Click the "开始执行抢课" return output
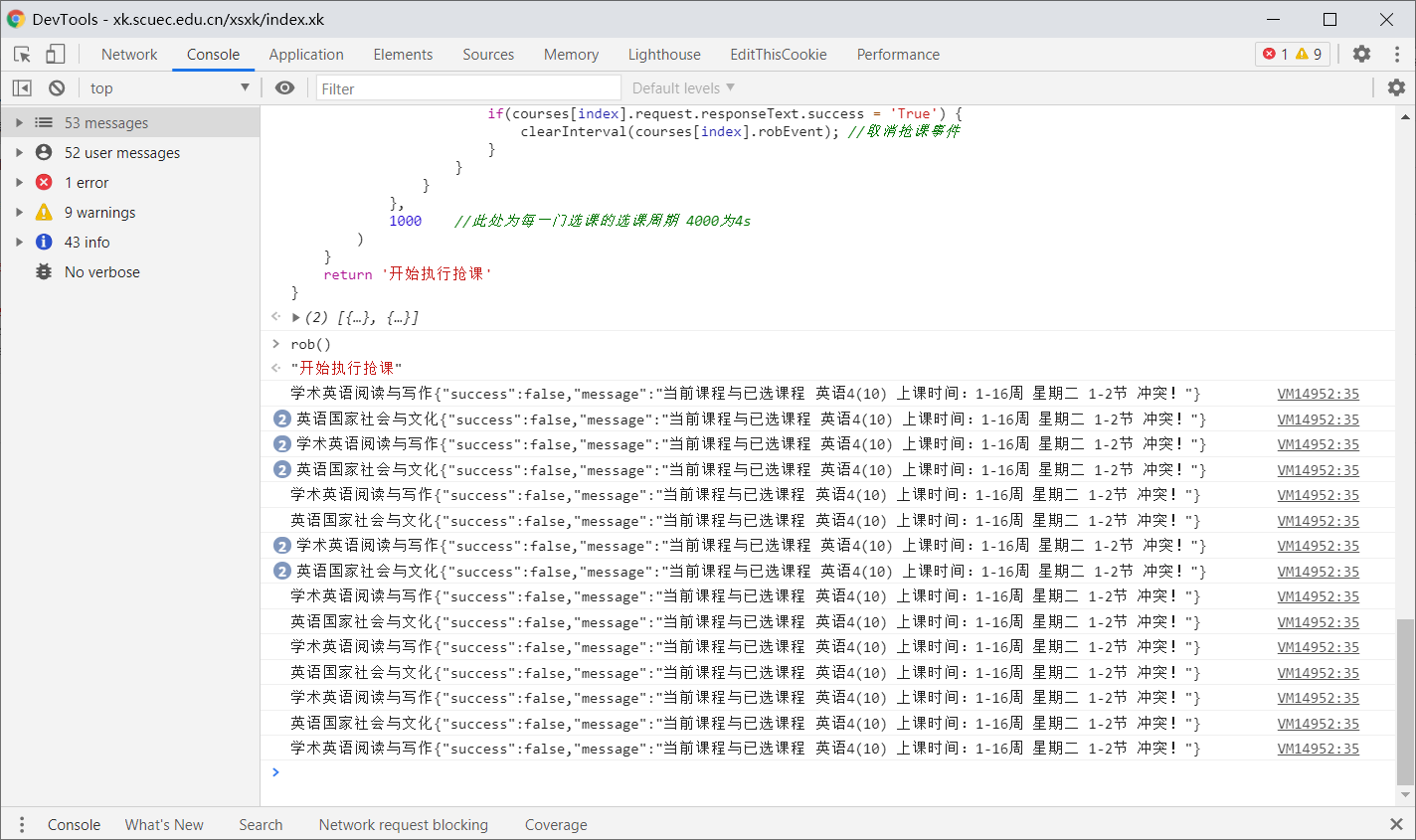The width and height of the screenshot is (1416, 840). (x=347, y=369)
